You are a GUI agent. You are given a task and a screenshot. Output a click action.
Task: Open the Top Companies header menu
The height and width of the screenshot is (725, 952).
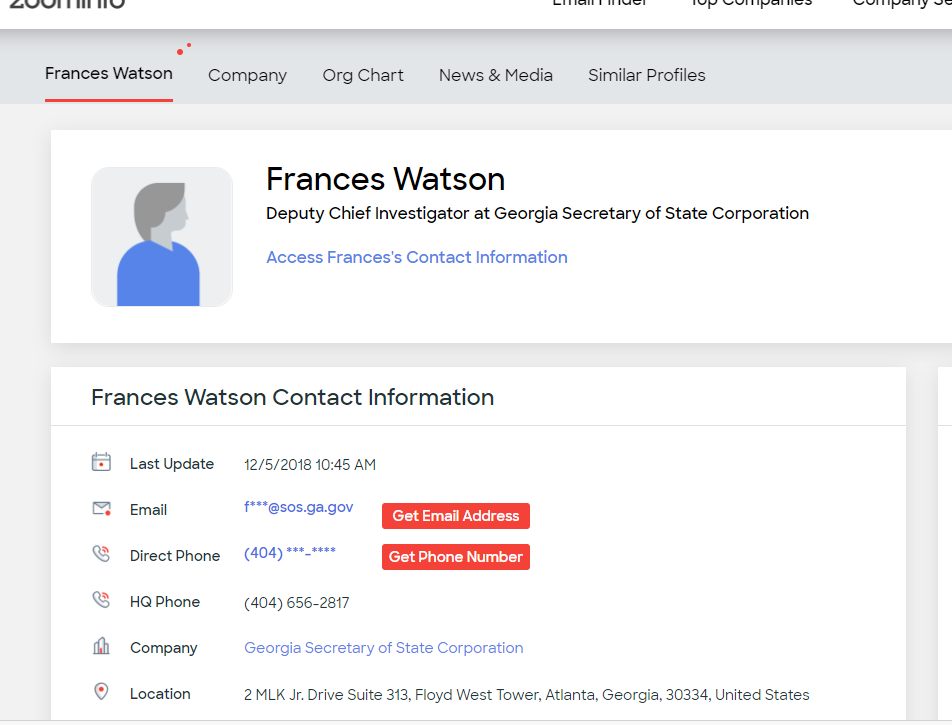coord(752,3)
